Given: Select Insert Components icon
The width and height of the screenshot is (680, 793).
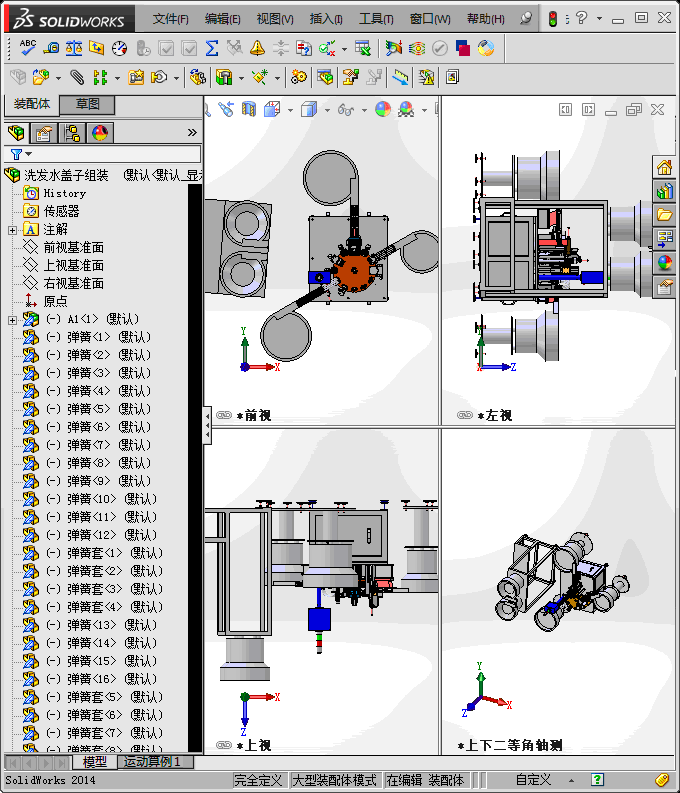Looking at the screenshot, I should pyautogui.click(x=41, y=77).
